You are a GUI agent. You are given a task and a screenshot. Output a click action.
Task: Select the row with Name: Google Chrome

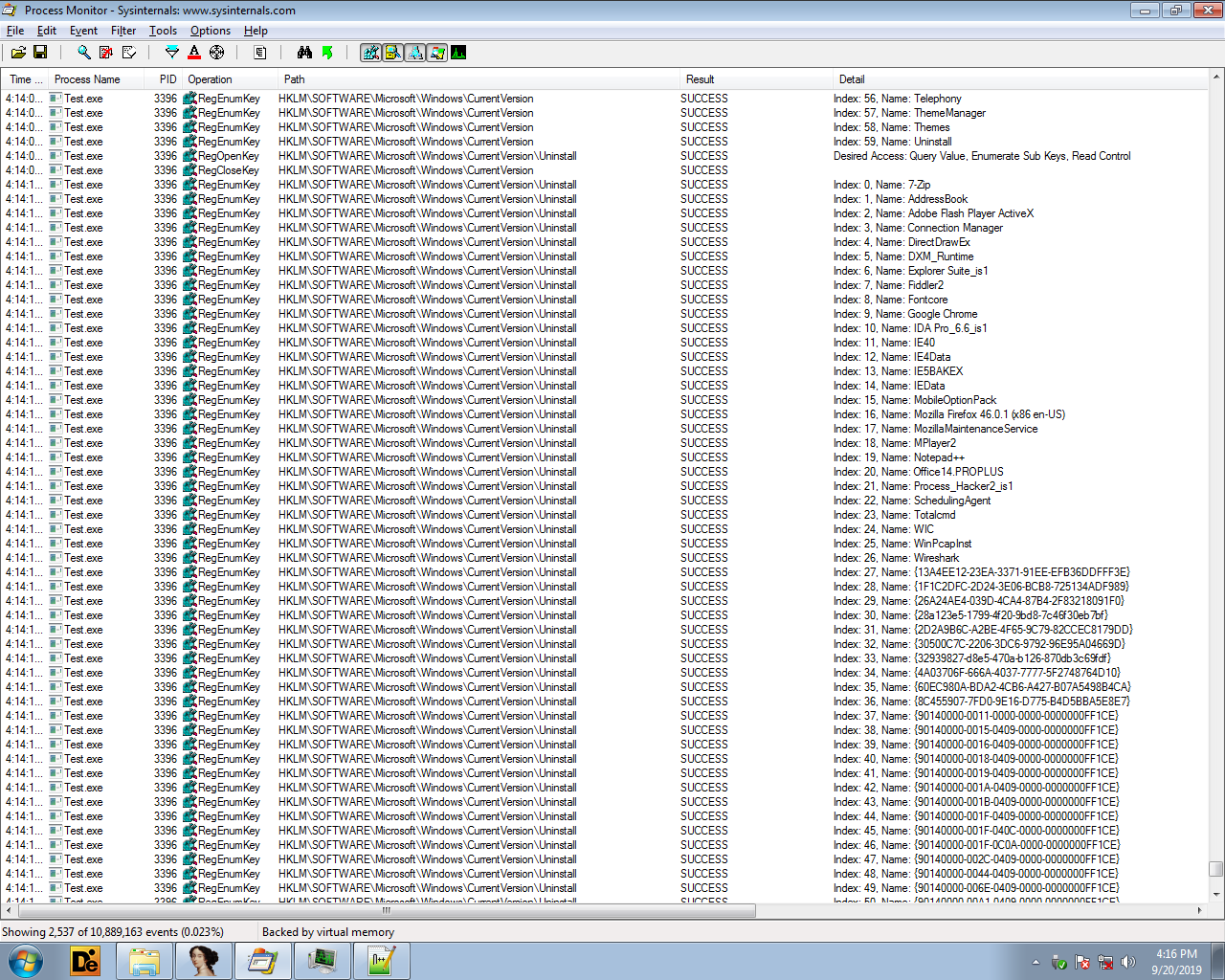[605, 314]
